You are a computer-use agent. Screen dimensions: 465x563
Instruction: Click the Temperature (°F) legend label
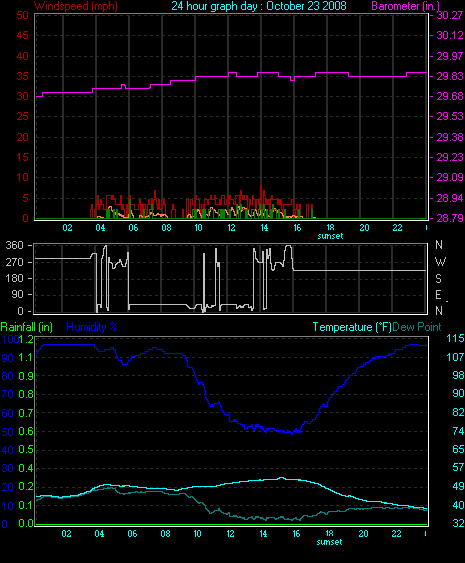352,327
